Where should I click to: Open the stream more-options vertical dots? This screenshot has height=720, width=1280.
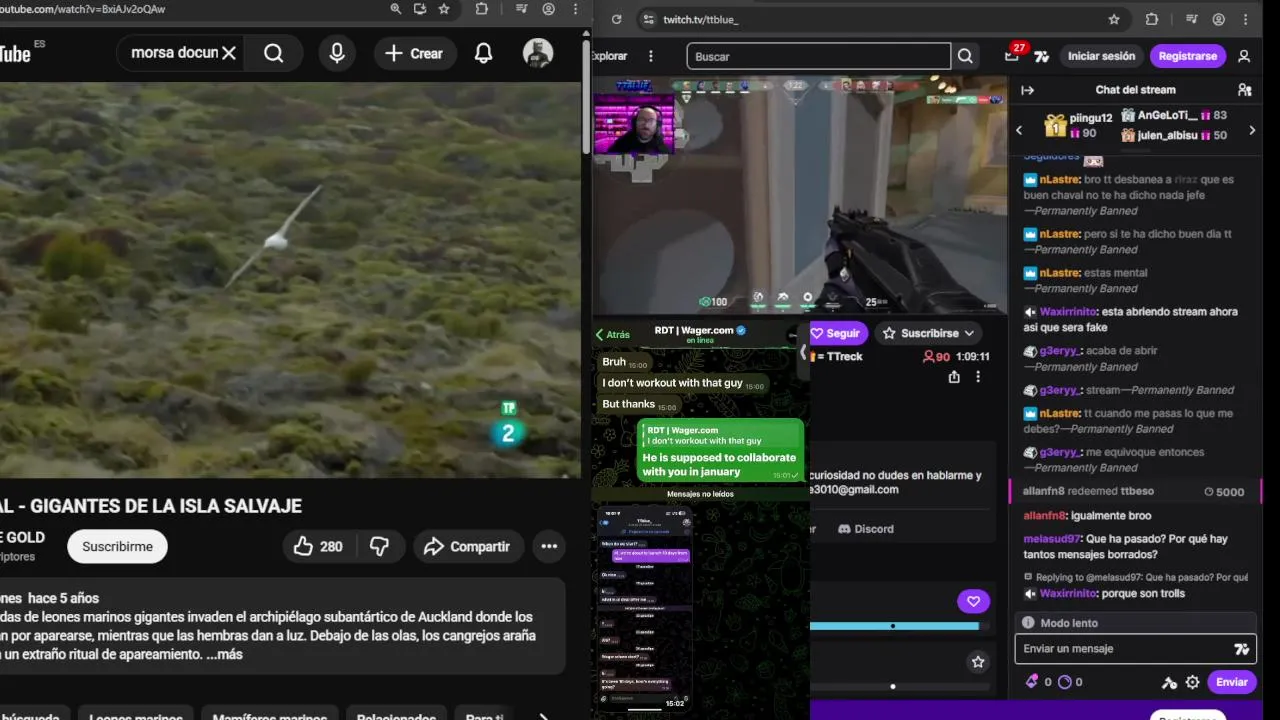pos(978,377)
